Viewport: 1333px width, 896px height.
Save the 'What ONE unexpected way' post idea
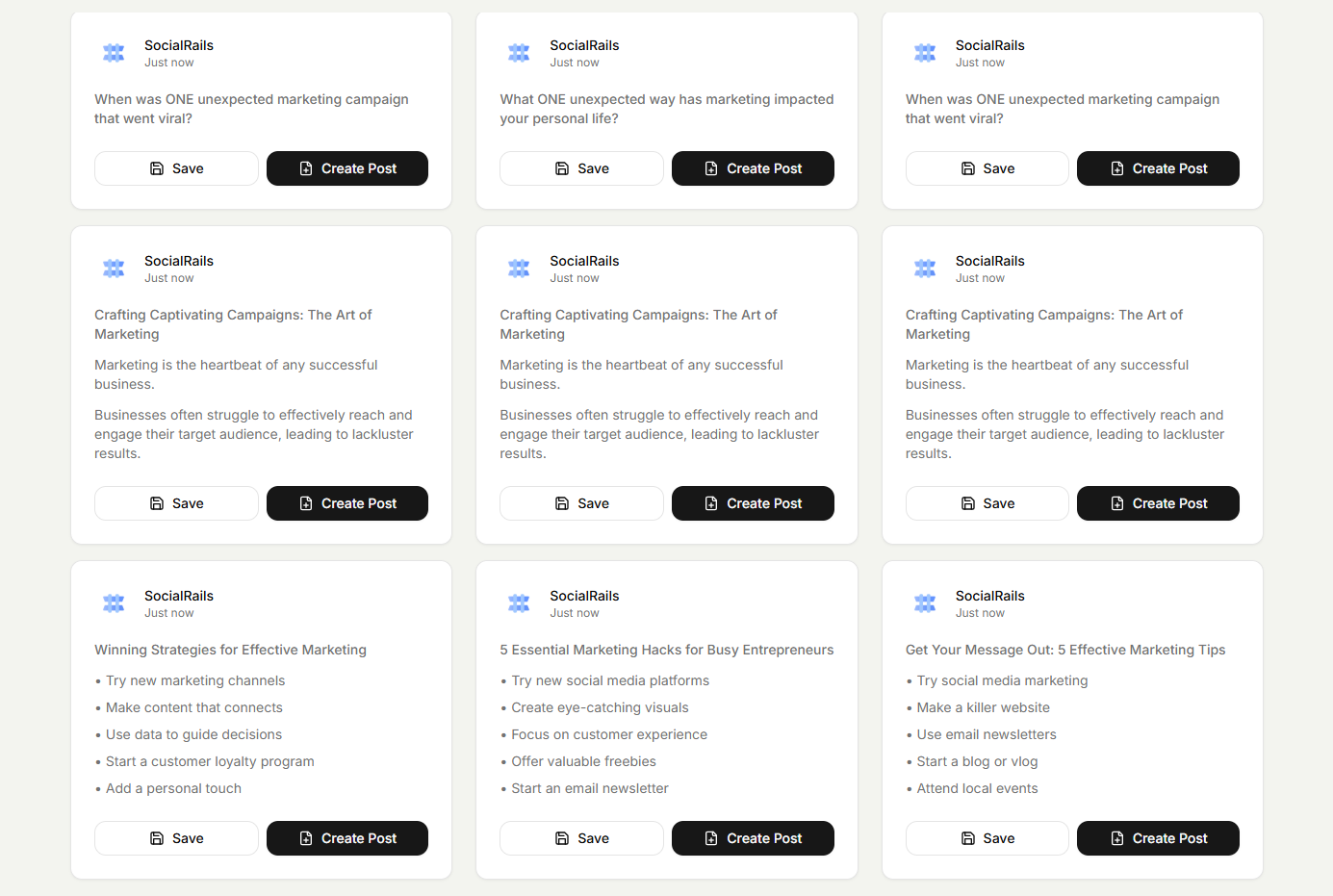581,168
